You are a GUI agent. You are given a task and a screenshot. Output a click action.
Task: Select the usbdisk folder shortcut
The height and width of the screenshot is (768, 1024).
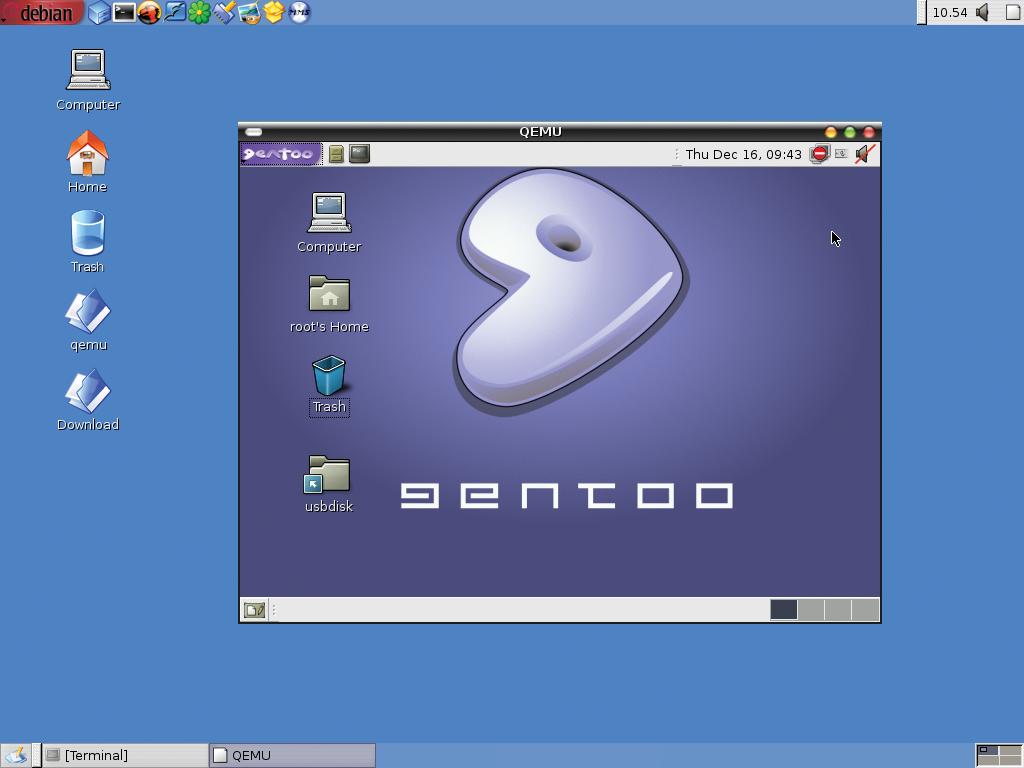[328, 484]
